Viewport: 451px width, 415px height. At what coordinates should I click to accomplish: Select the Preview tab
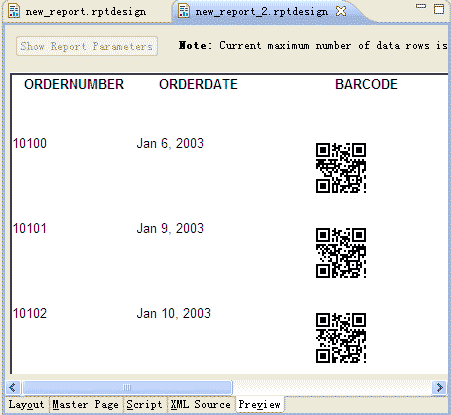(259, 404)
